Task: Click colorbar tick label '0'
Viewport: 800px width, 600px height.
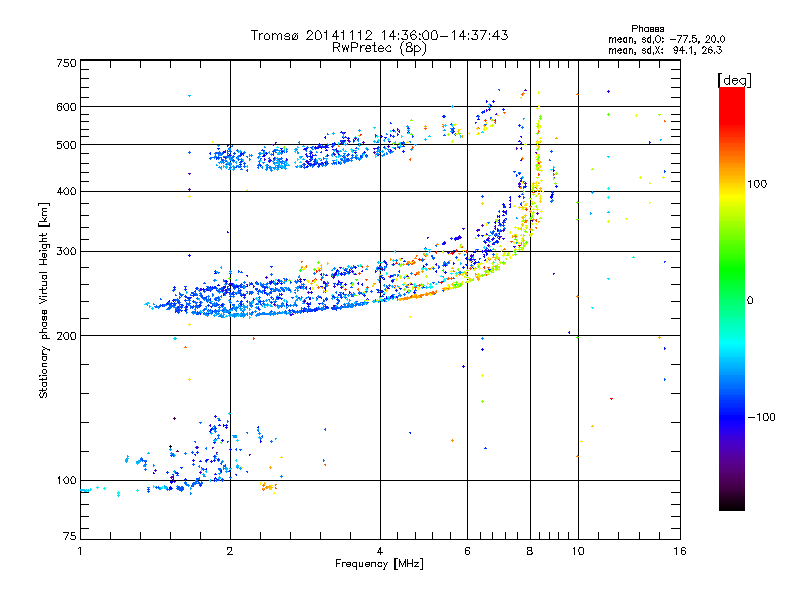Action: pyautogui.click(x=750, y=300)
